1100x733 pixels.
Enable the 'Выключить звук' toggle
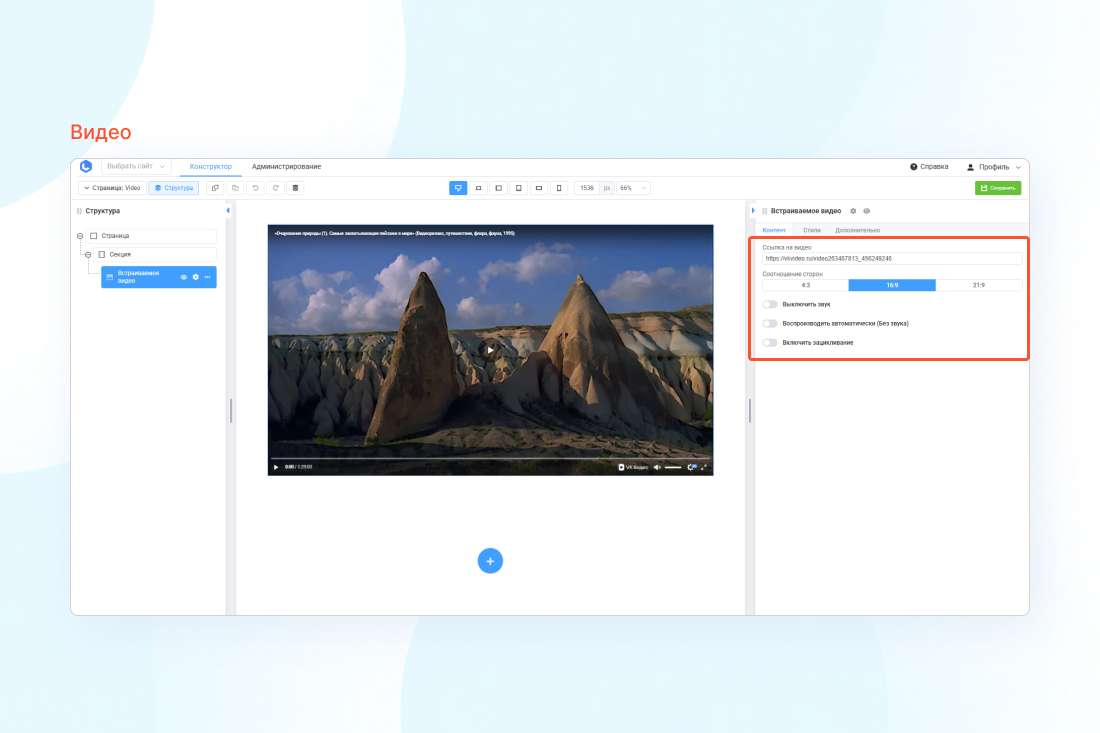click(x=770, y=304)
